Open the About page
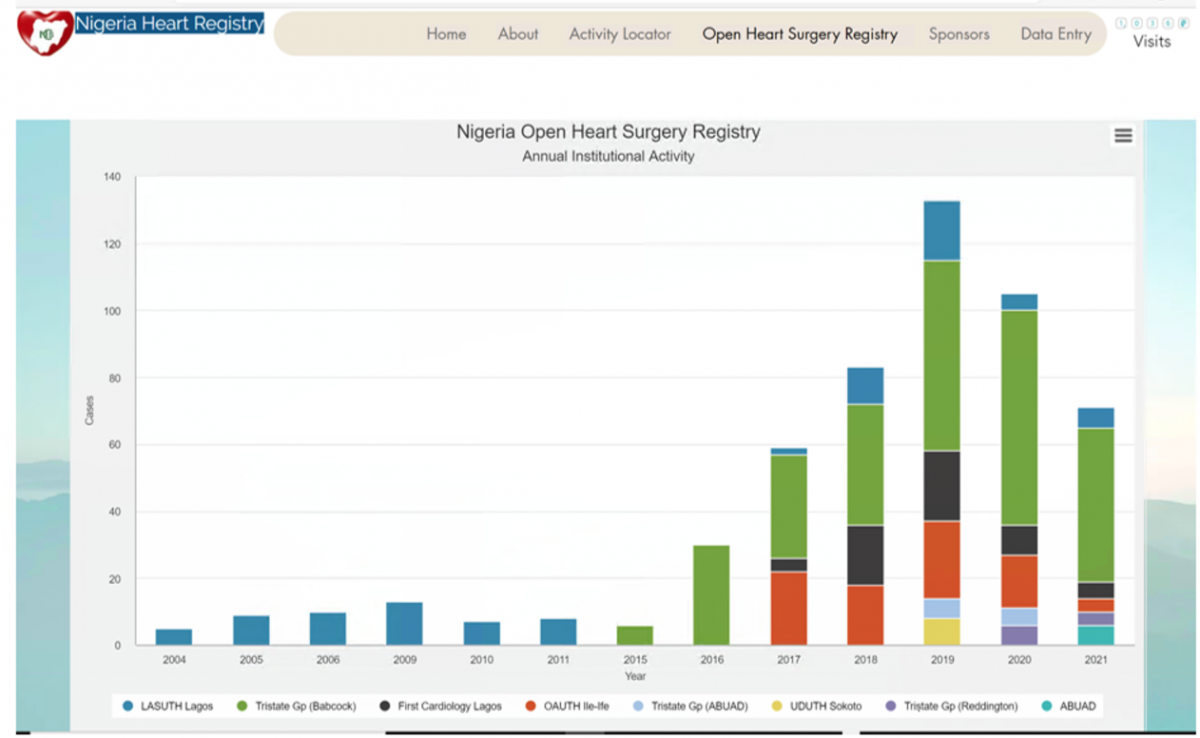 click(x=518, y=34)
